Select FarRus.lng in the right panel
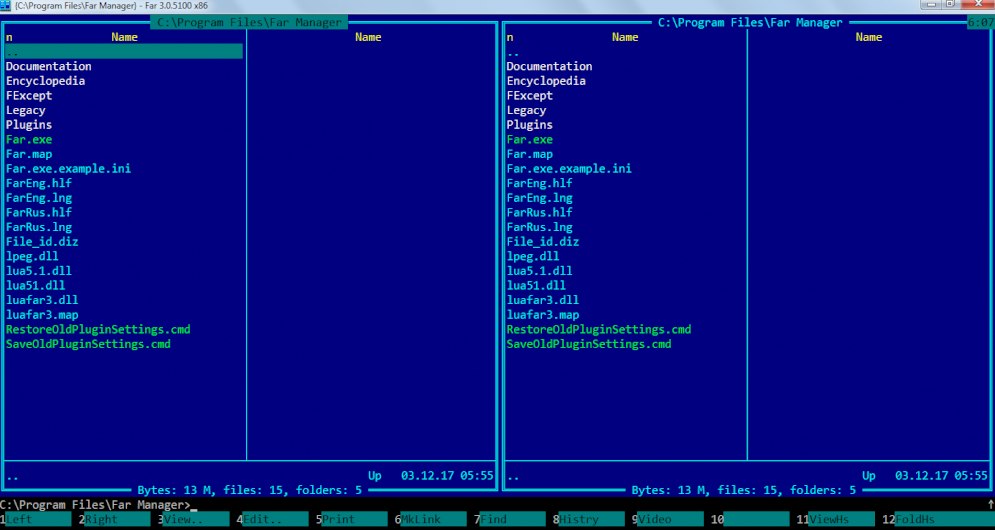Screen dimensions: 995x530 click(539, 227)
